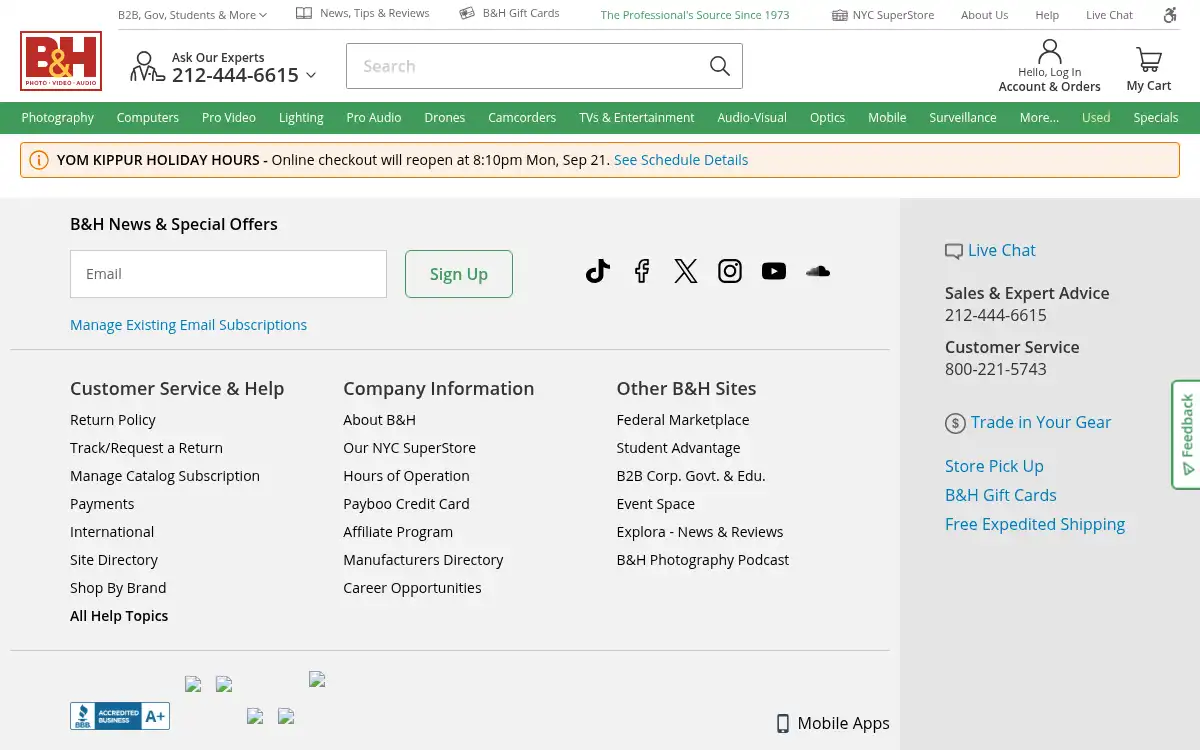Open Store Pick Up link
The image size is (1200, 750).
pos(994,466)
